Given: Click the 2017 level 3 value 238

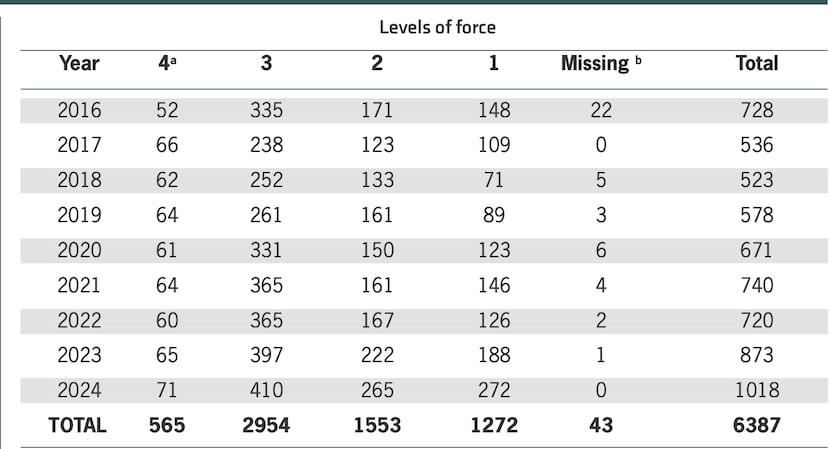Looking at the screenshot, I should point(266,145).
